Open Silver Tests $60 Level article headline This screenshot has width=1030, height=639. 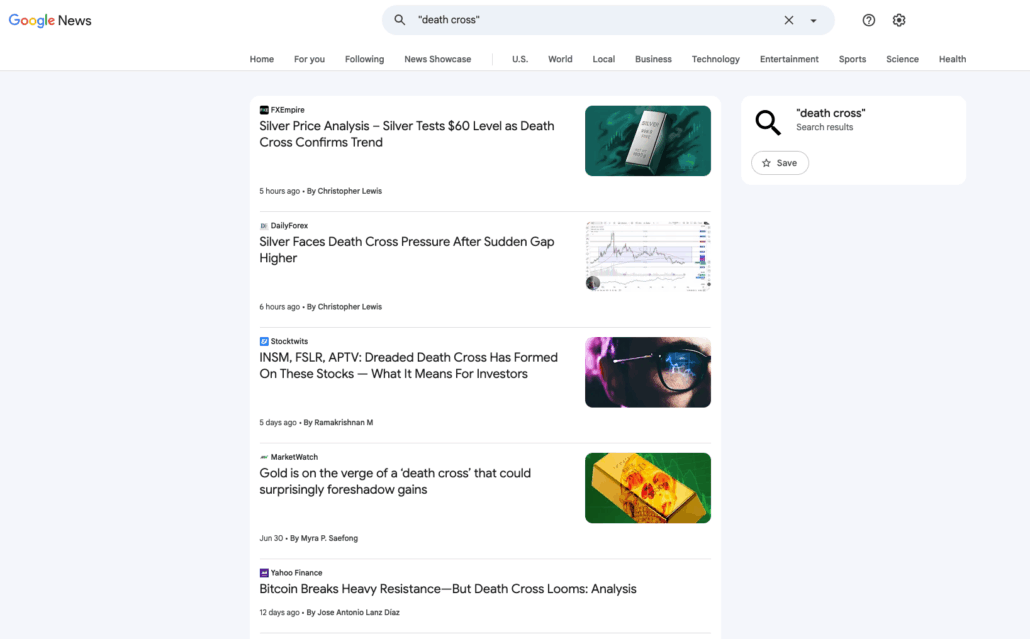tap(407, 134)
